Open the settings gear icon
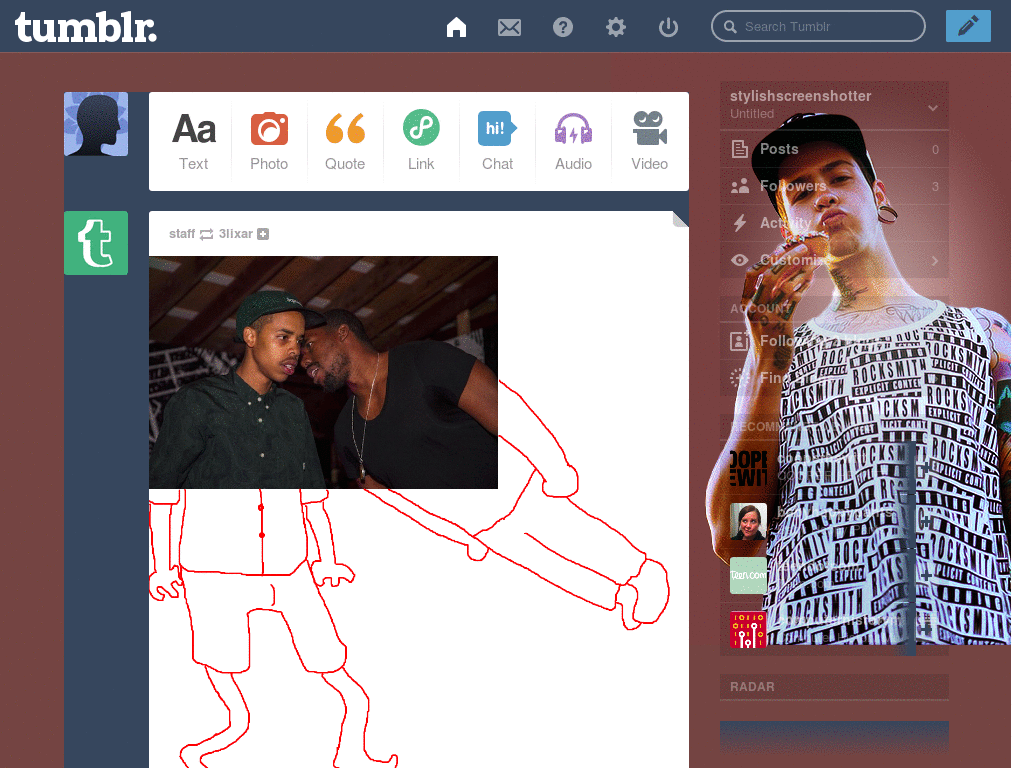 615,27
